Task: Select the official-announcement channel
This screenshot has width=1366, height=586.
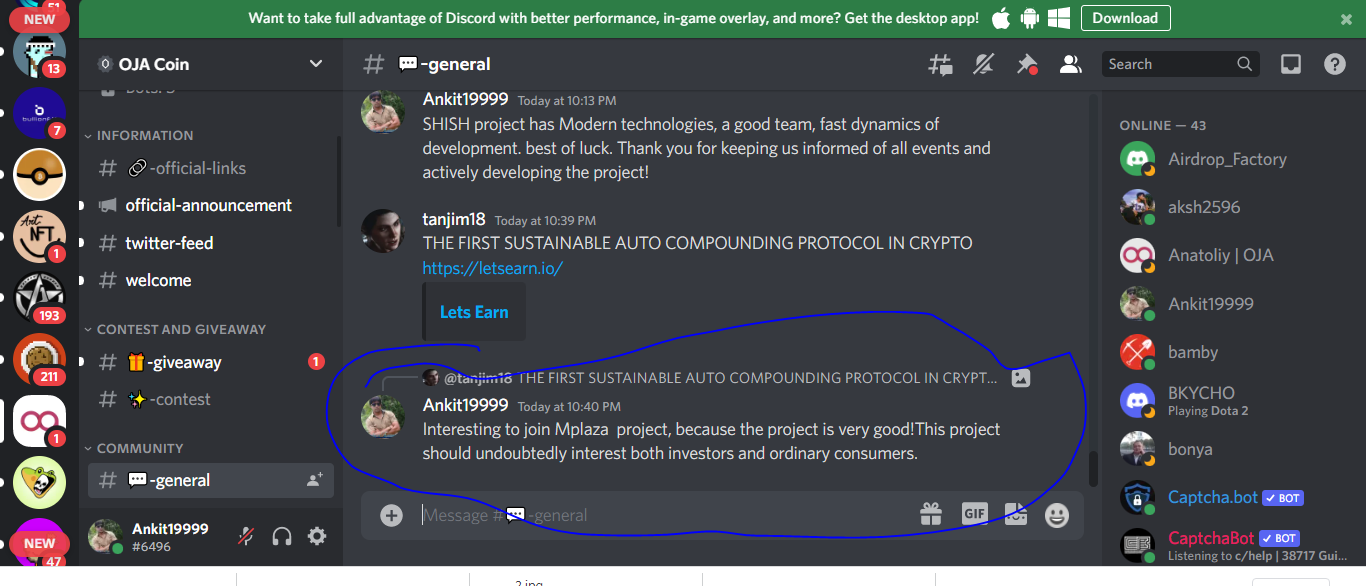Action: click(210, 205)
